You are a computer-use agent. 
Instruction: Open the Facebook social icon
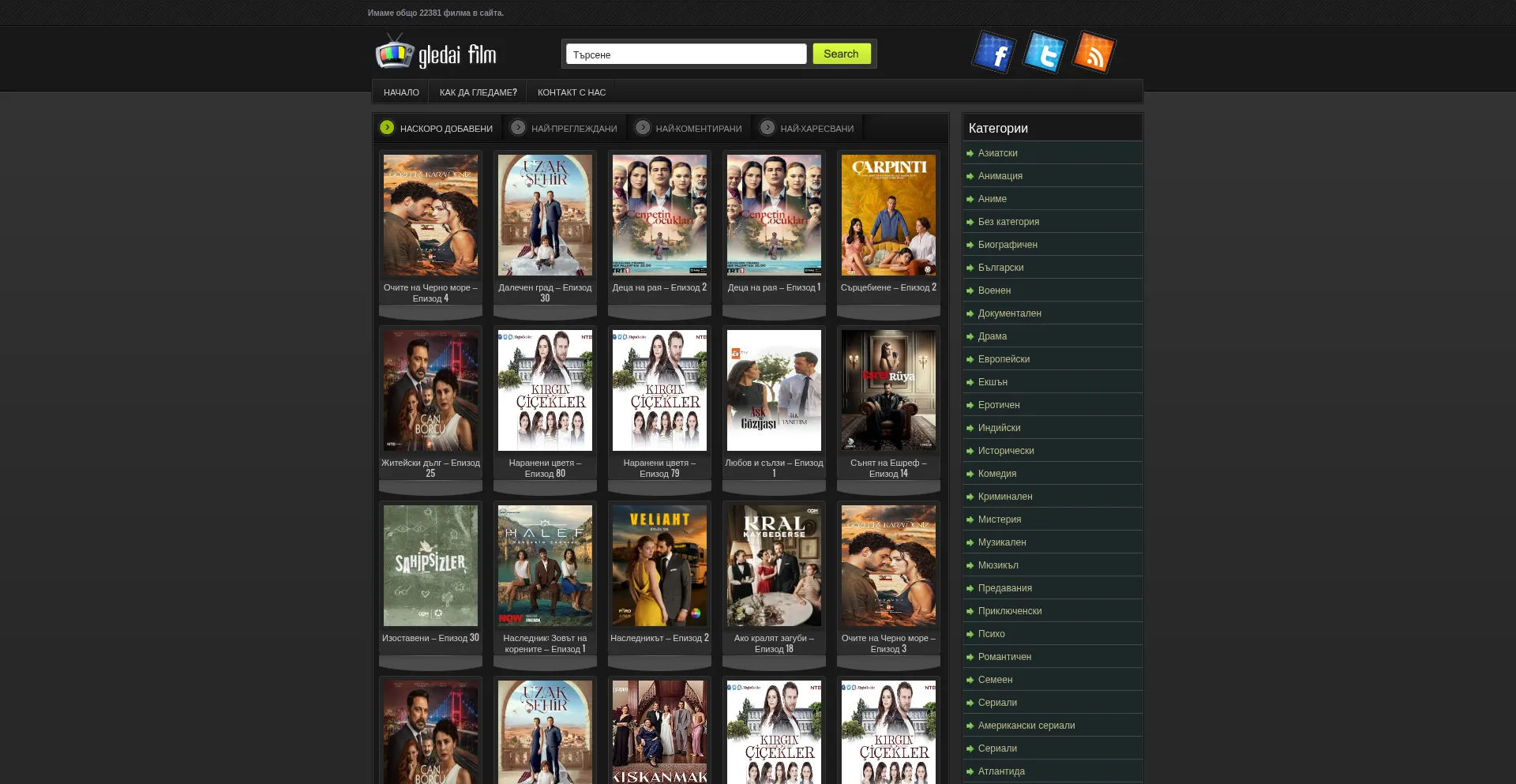[993, 52]
